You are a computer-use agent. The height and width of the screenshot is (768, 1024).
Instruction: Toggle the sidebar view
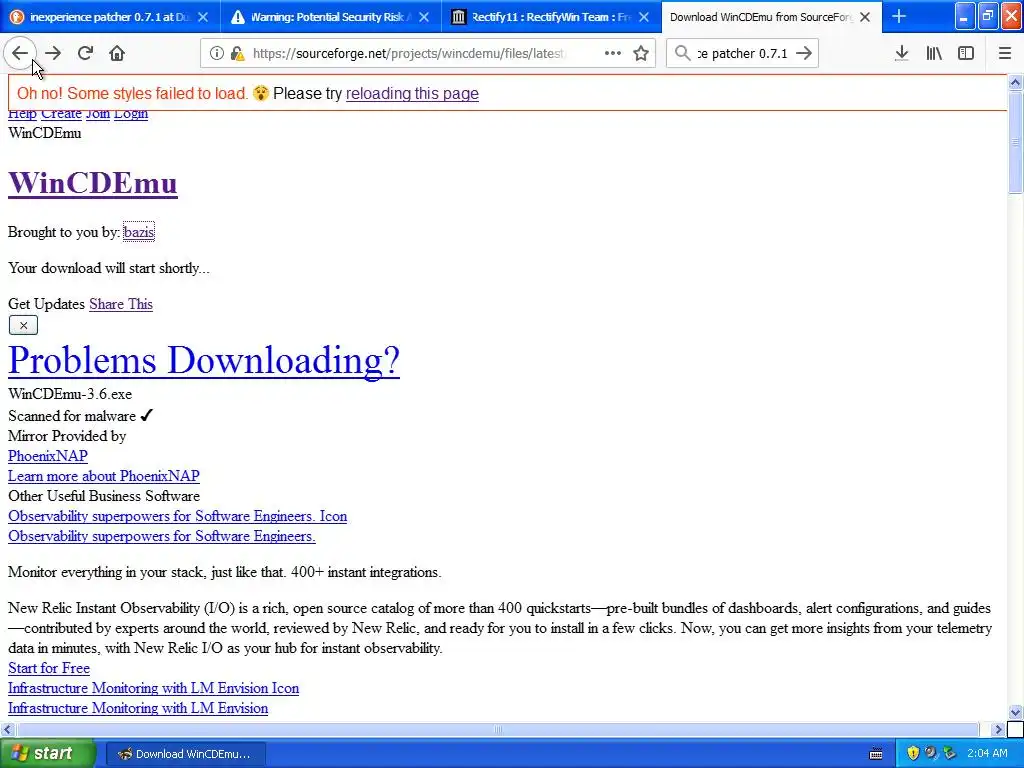pos(966,54)
